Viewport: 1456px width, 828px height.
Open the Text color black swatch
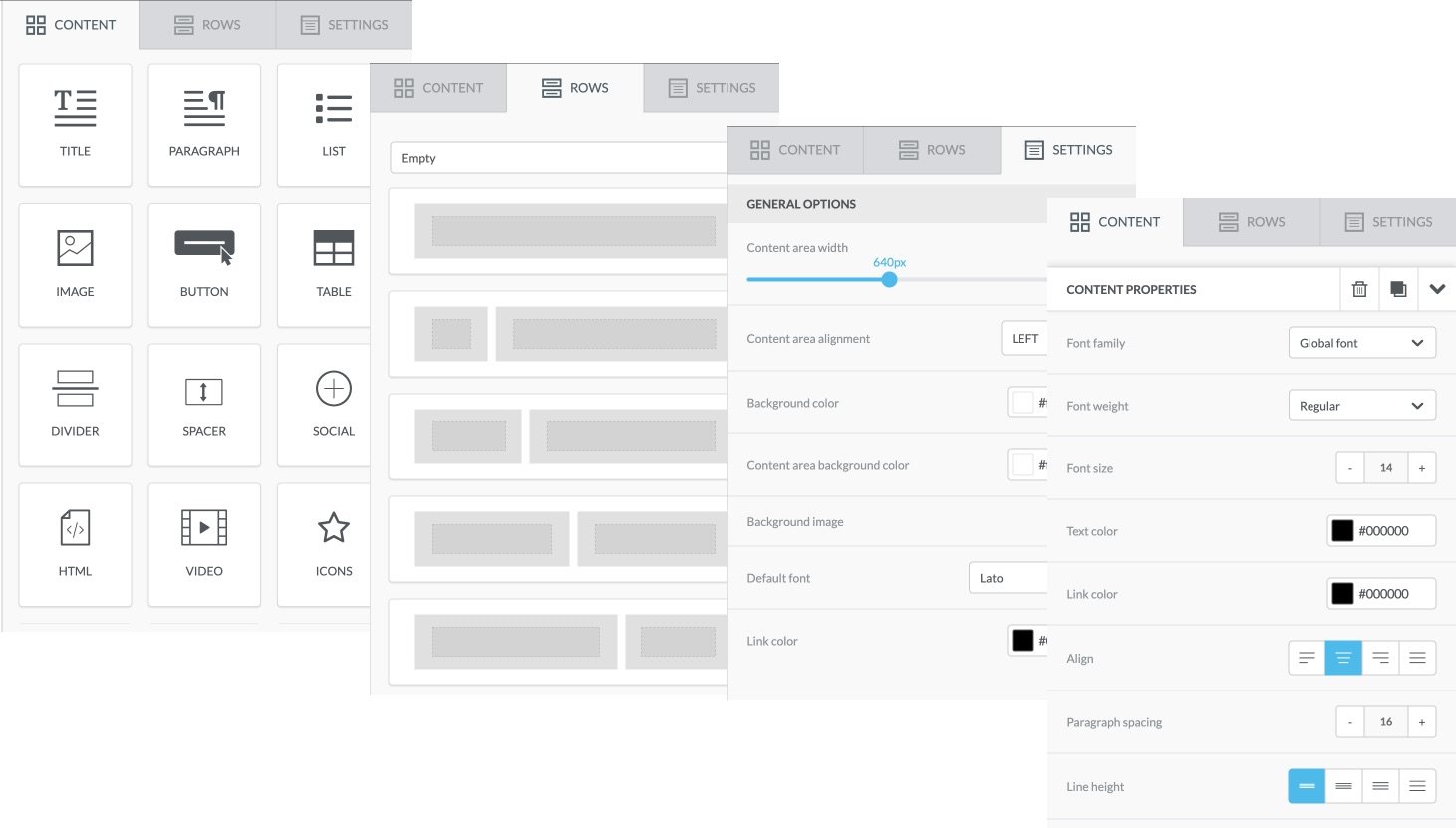[x=1342, y=531]
